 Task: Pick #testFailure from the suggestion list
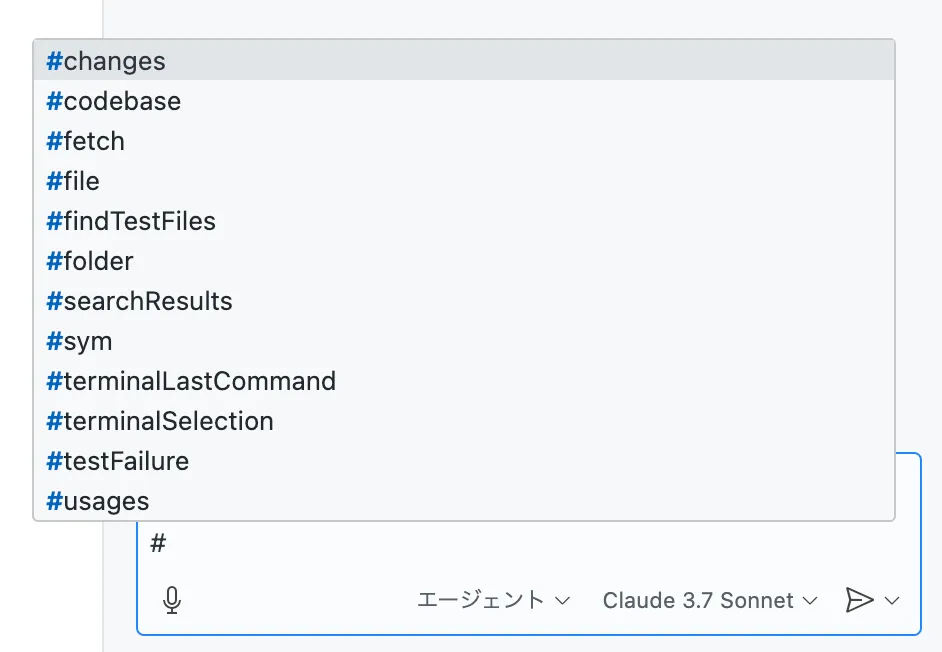[116, 461]
